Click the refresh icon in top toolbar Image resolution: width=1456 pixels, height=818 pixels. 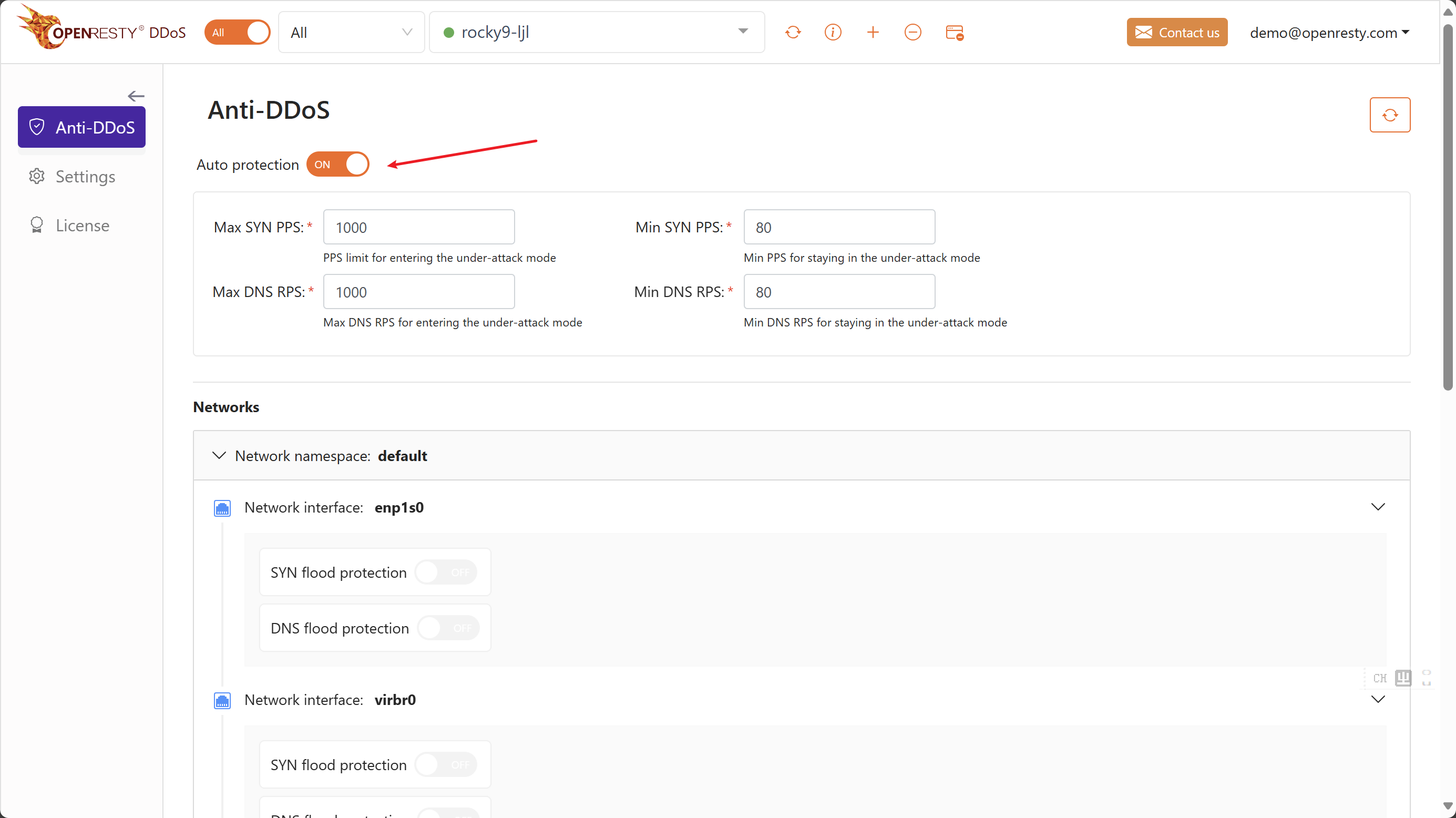click(x=793, y=32)
